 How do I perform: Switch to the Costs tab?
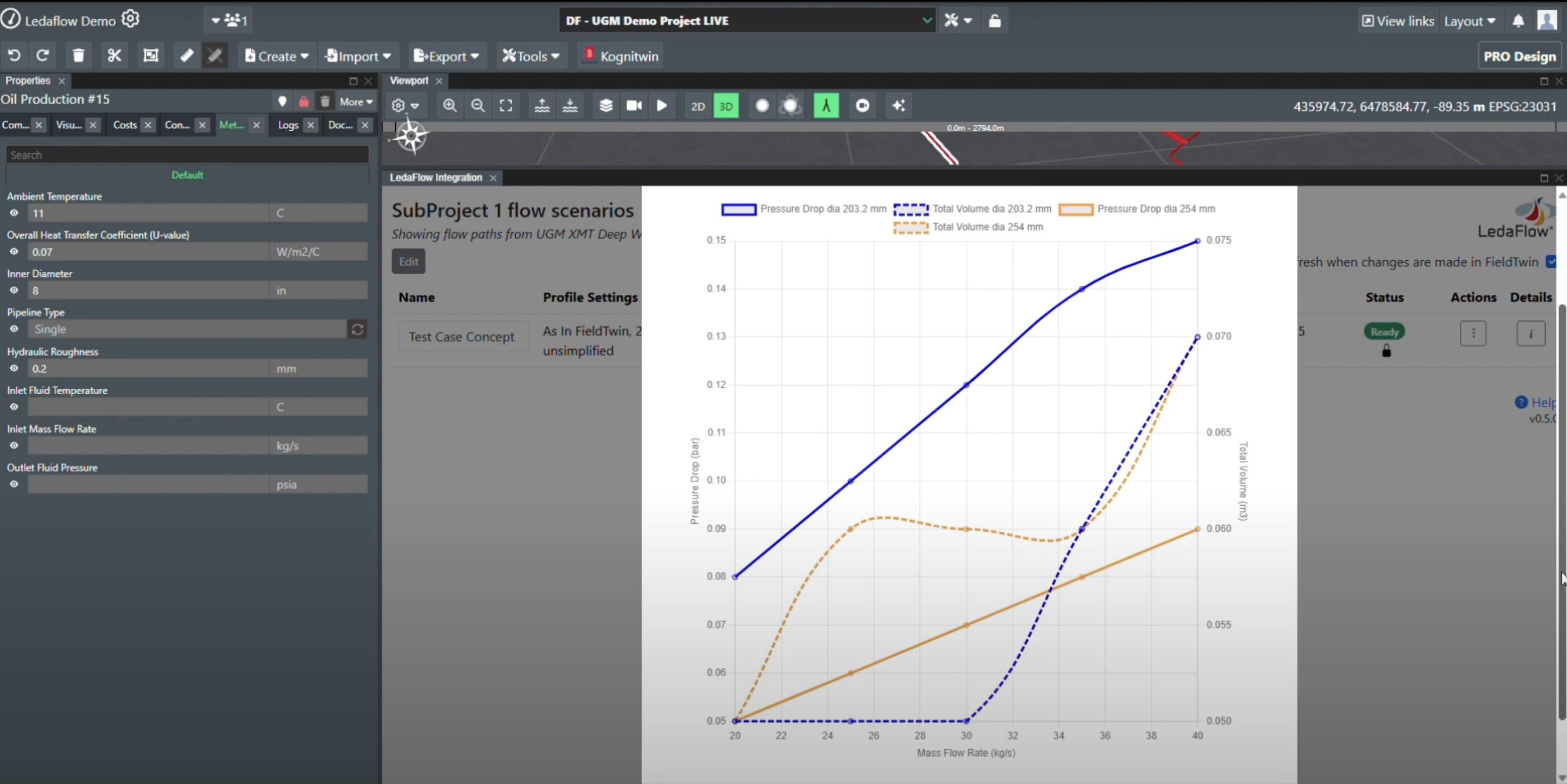click(125, 125)
